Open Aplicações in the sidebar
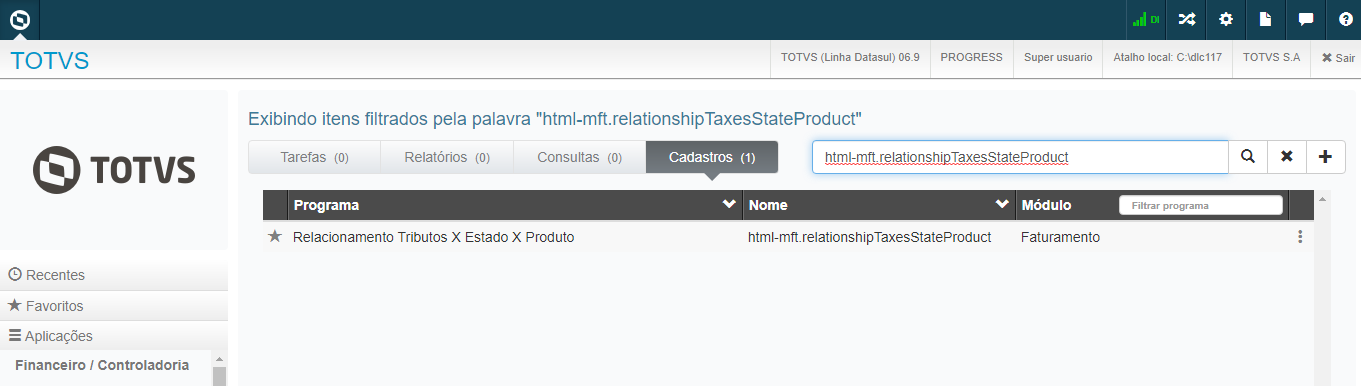Screen dimensions: 1363x386 (x=114, y=337)
